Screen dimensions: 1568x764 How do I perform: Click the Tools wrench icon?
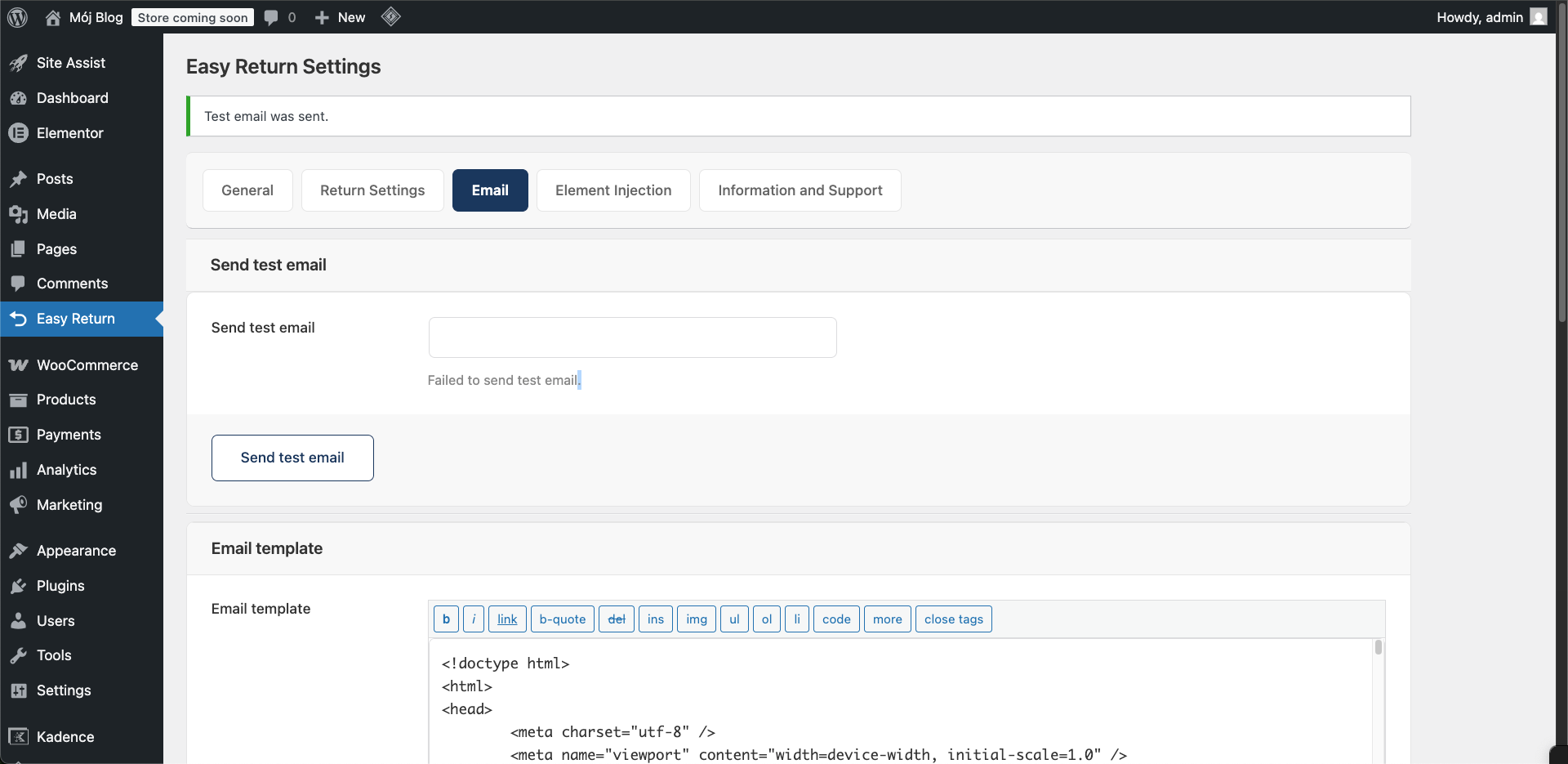pos(19,655)
